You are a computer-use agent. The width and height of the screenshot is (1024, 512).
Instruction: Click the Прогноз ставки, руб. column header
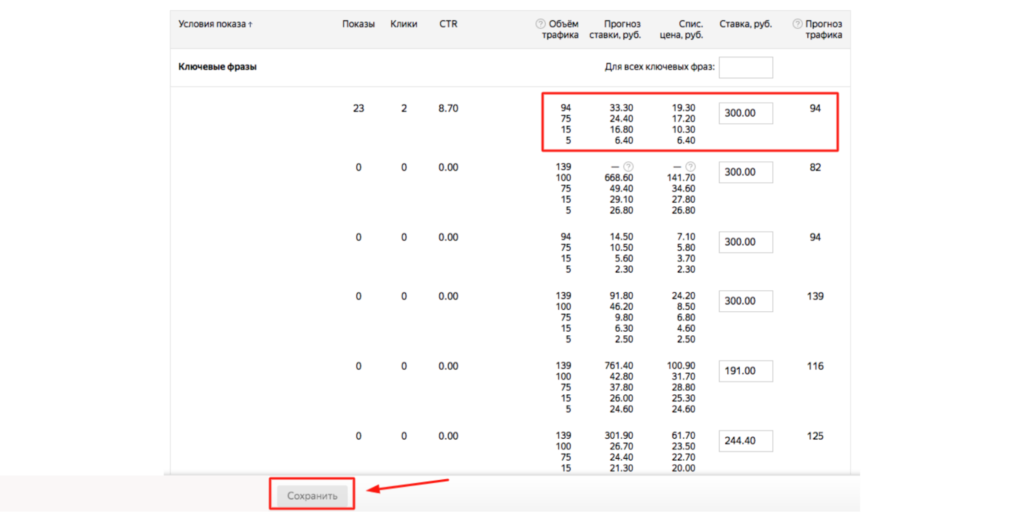point(615,29)
